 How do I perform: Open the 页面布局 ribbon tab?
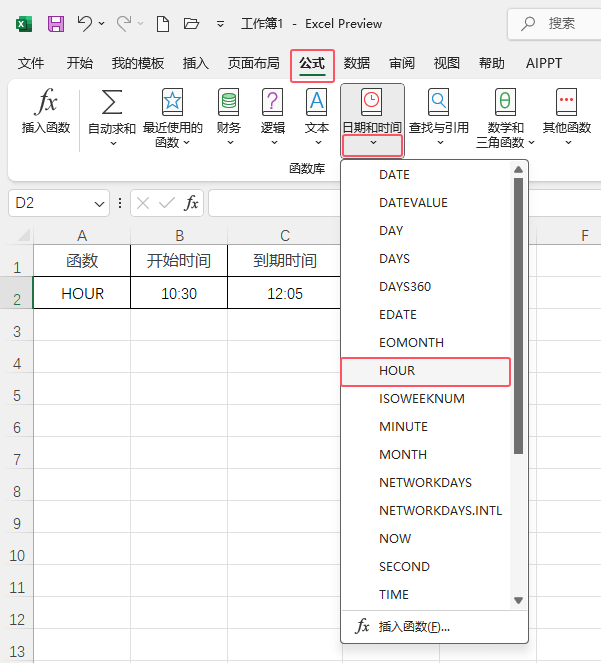(254, 63)
